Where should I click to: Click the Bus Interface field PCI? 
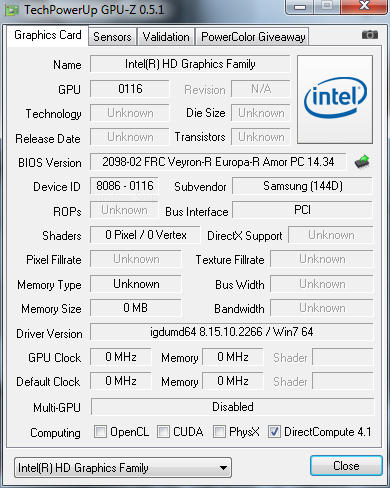click(x=302, y=210)
